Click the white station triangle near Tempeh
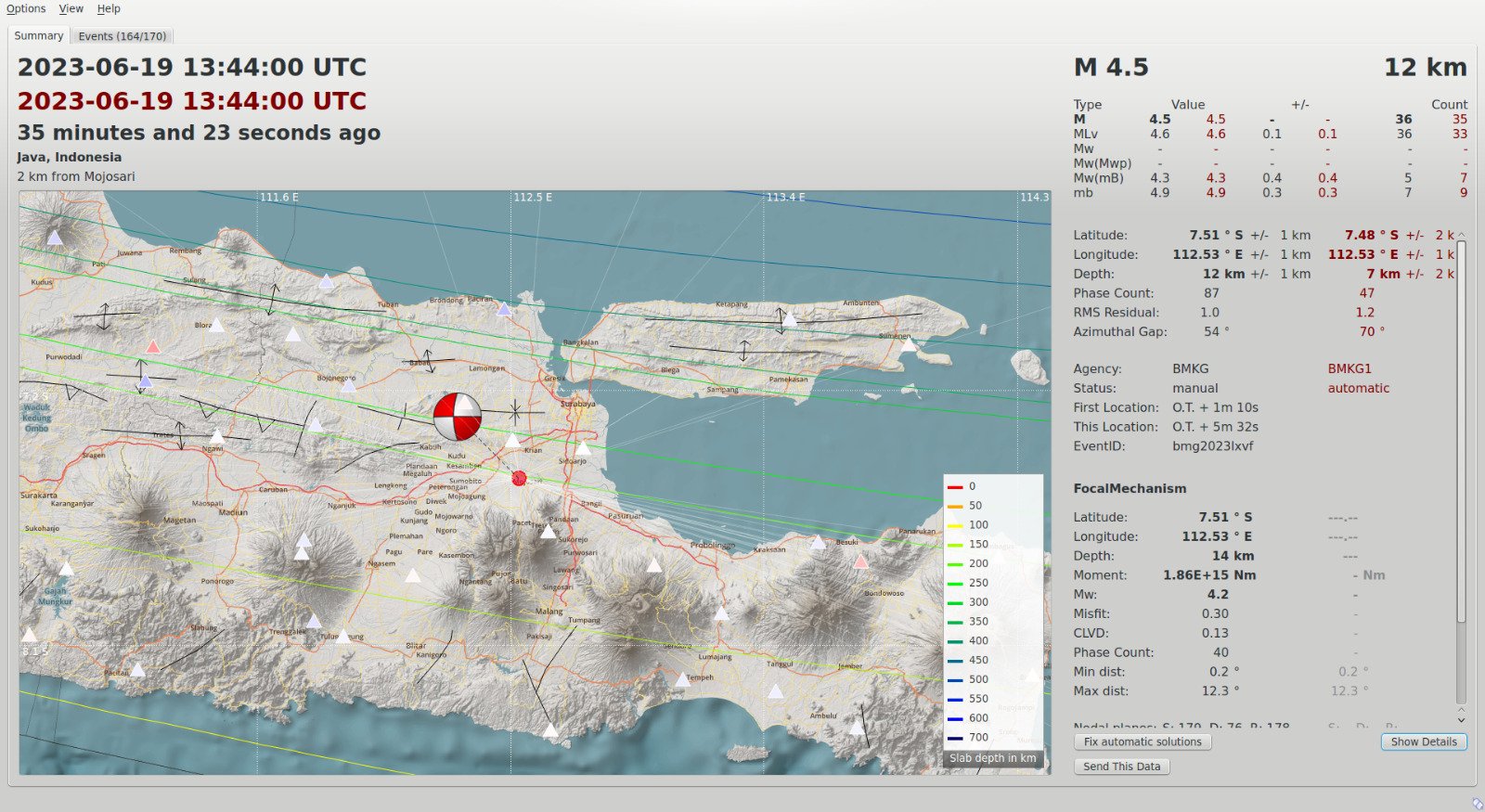The width and height of the screenshot is (1485, 812). pos(682,679)
